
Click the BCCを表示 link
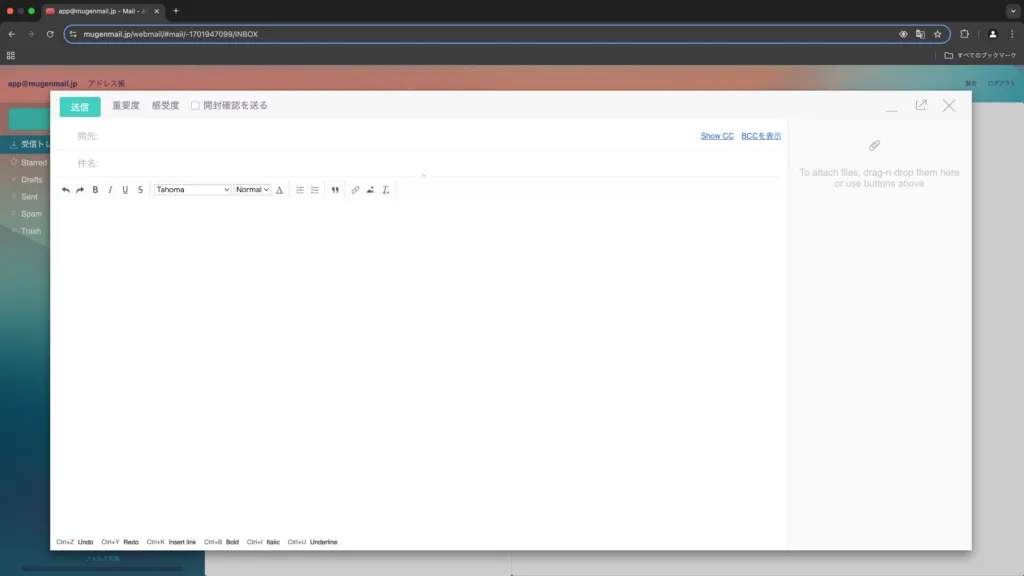click(x=761, y=136)
